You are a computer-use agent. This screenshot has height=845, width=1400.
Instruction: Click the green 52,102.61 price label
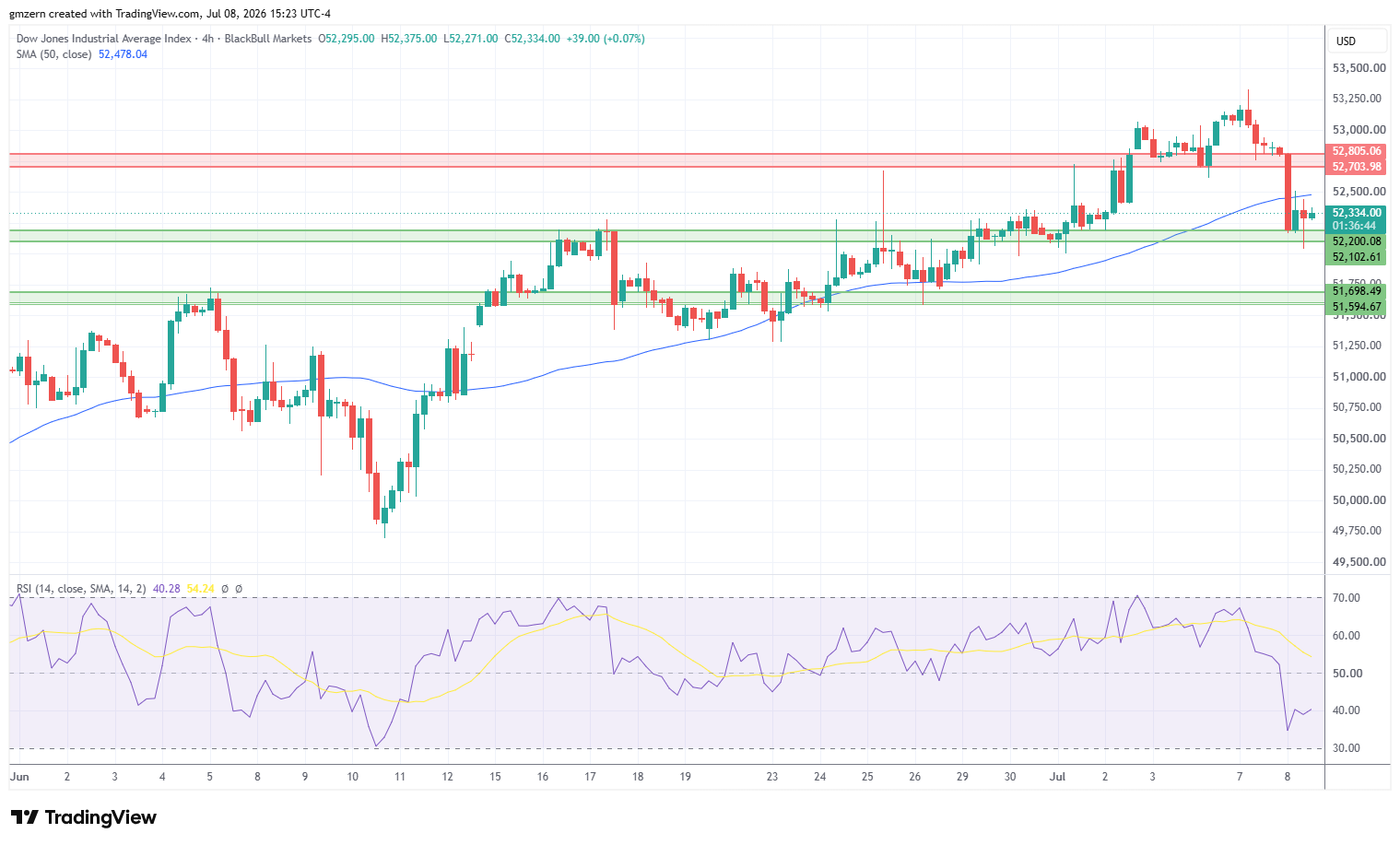pyautogui.click(x=1357, y=258)
